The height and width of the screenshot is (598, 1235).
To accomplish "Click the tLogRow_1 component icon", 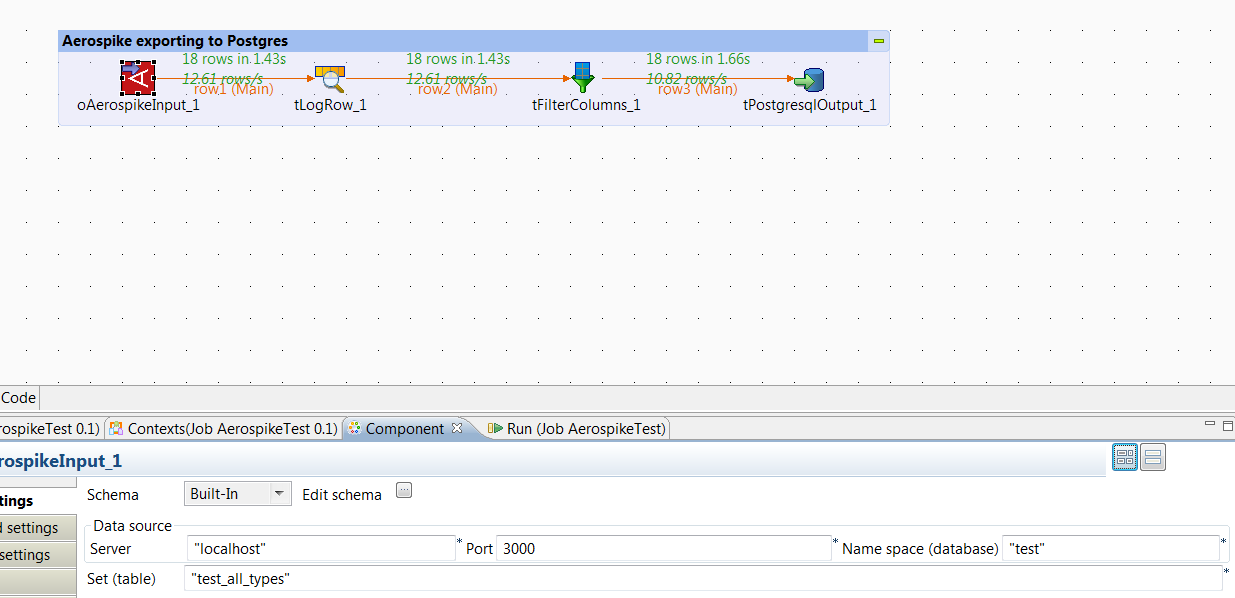I will click(329, 79).
